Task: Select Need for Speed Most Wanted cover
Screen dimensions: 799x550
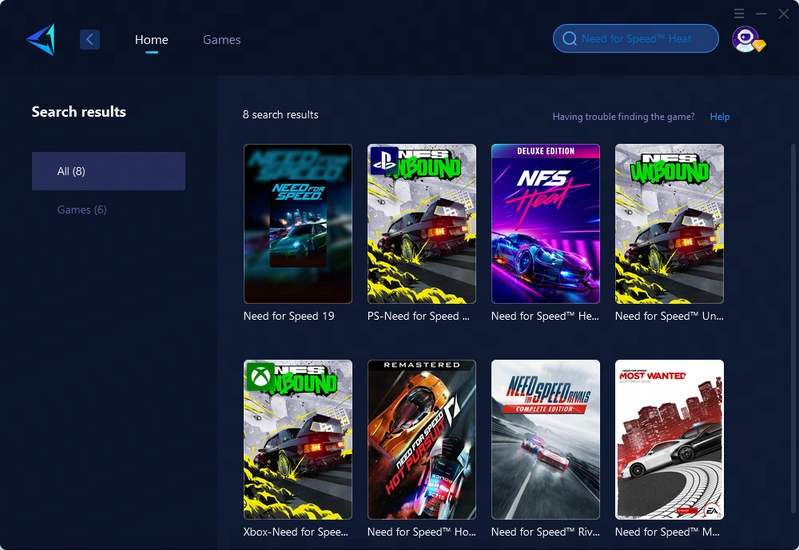Action: pos(669,439)
